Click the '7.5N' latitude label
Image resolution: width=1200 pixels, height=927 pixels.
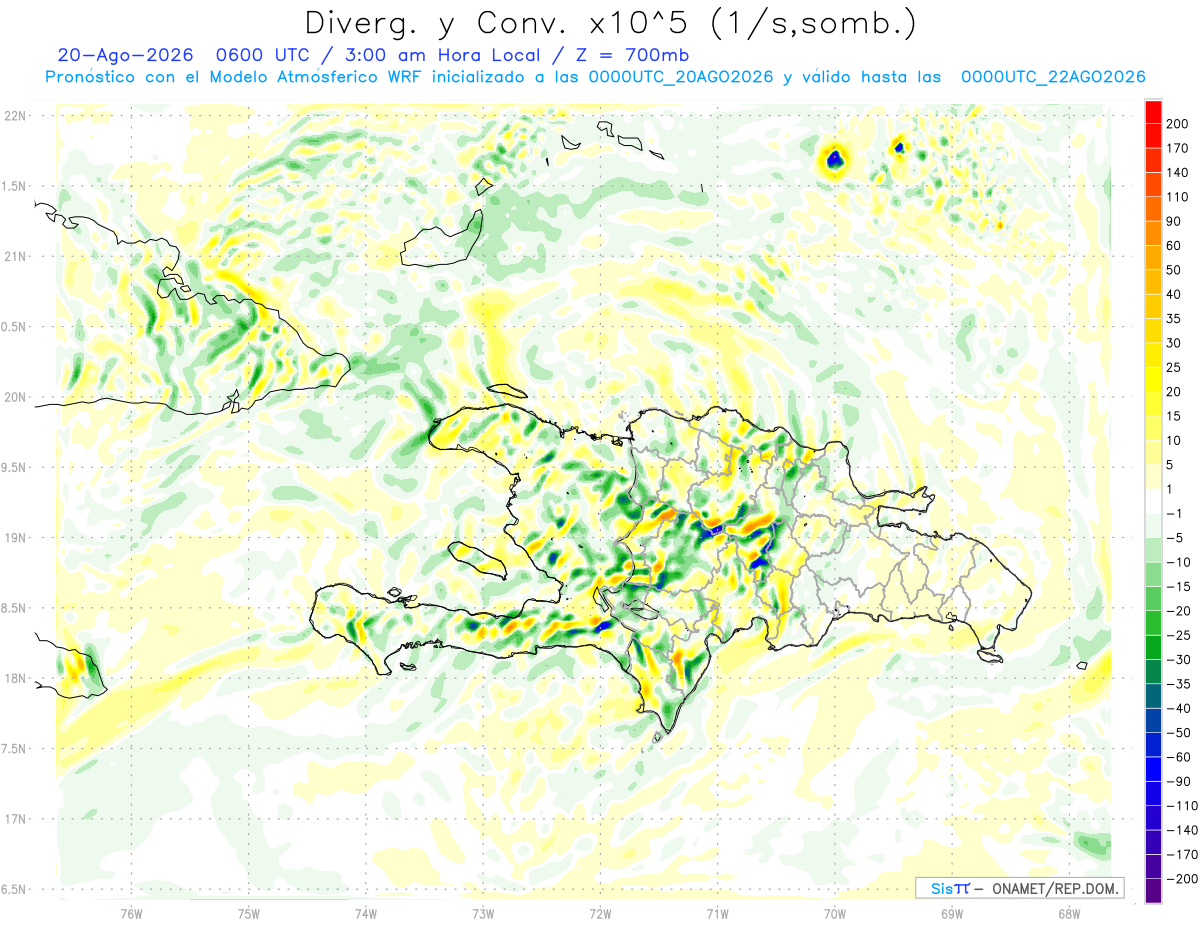[13, 749]
